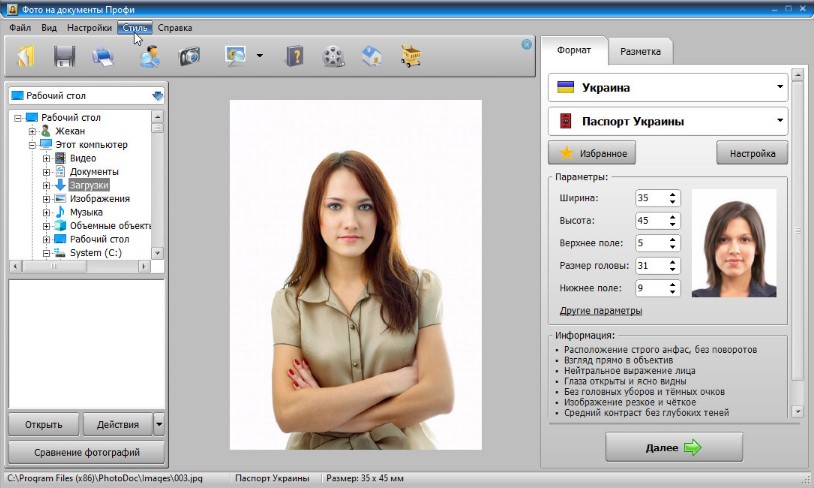Click the camera icon in toolbar

189,56
